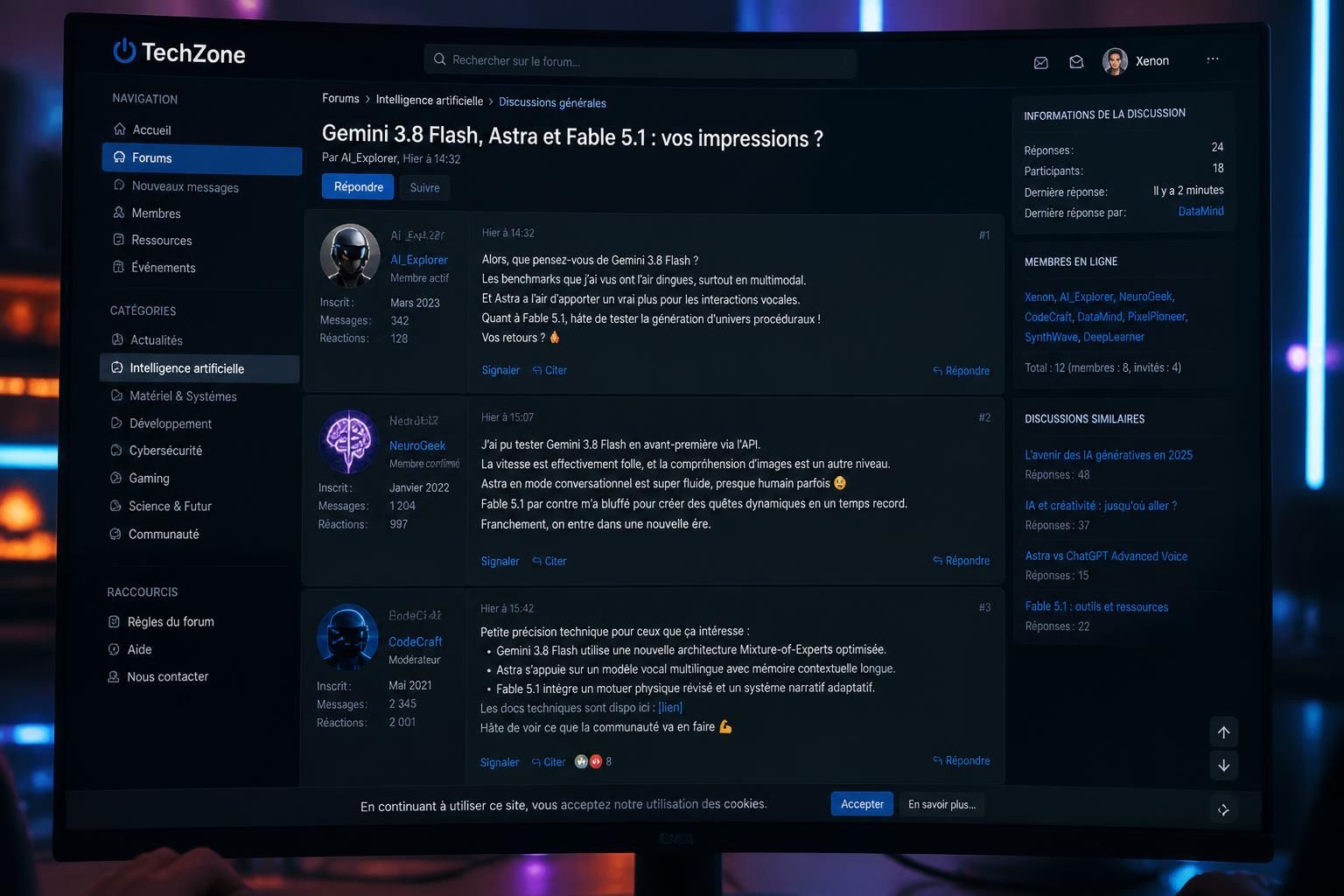Reply to post #1 with Répondre

[961, 371]
